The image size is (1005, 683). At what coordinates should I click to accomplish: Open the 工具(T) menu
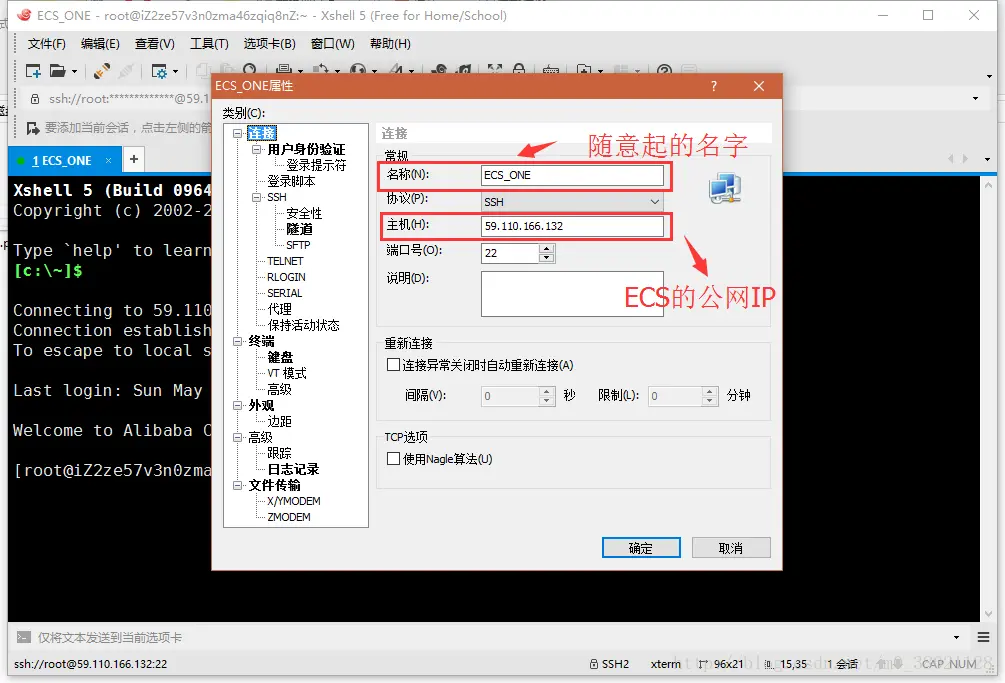pos(209,44)
